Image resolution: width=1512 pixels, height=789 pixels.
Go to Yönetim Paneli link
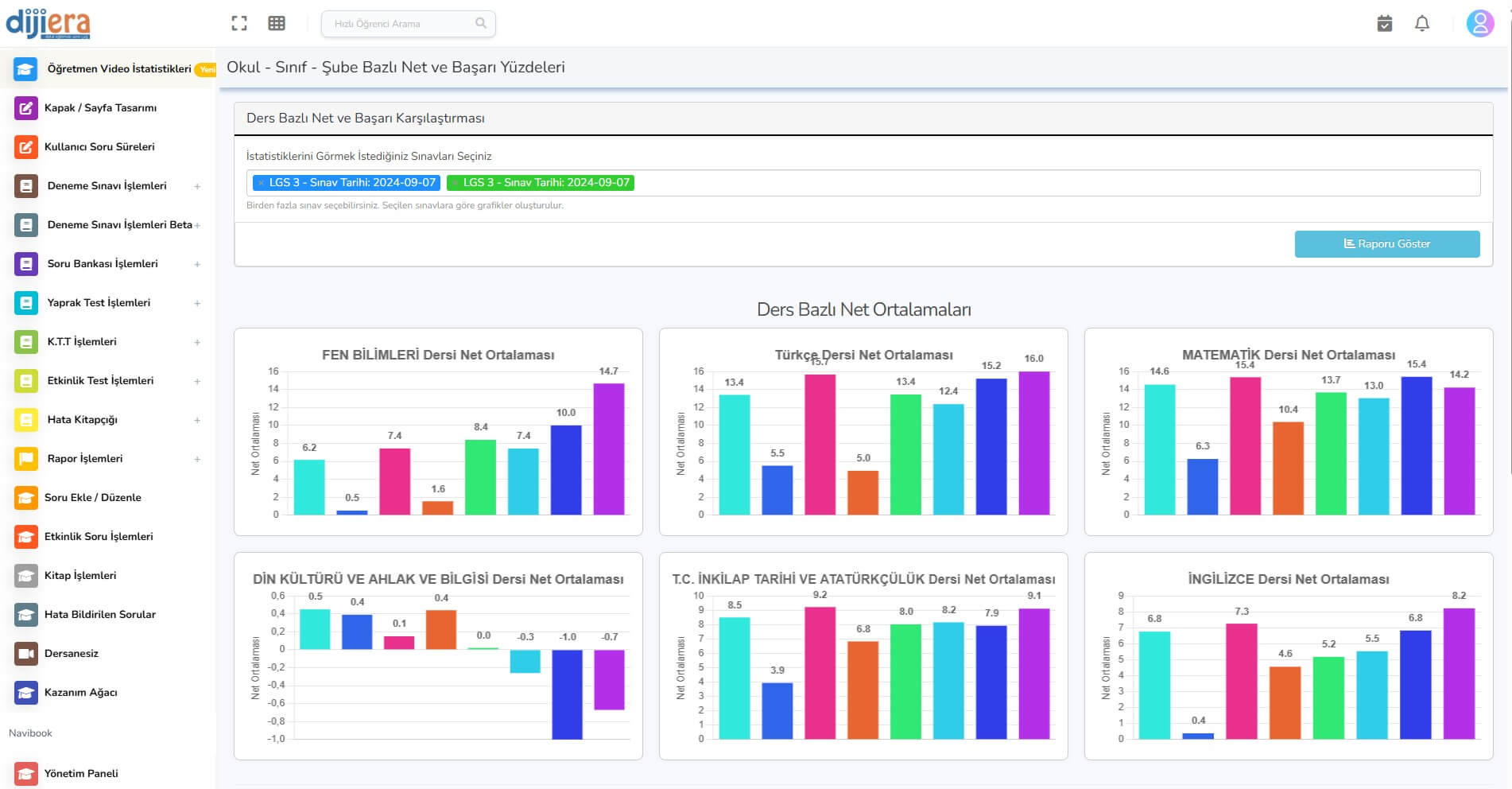point(80,774)
